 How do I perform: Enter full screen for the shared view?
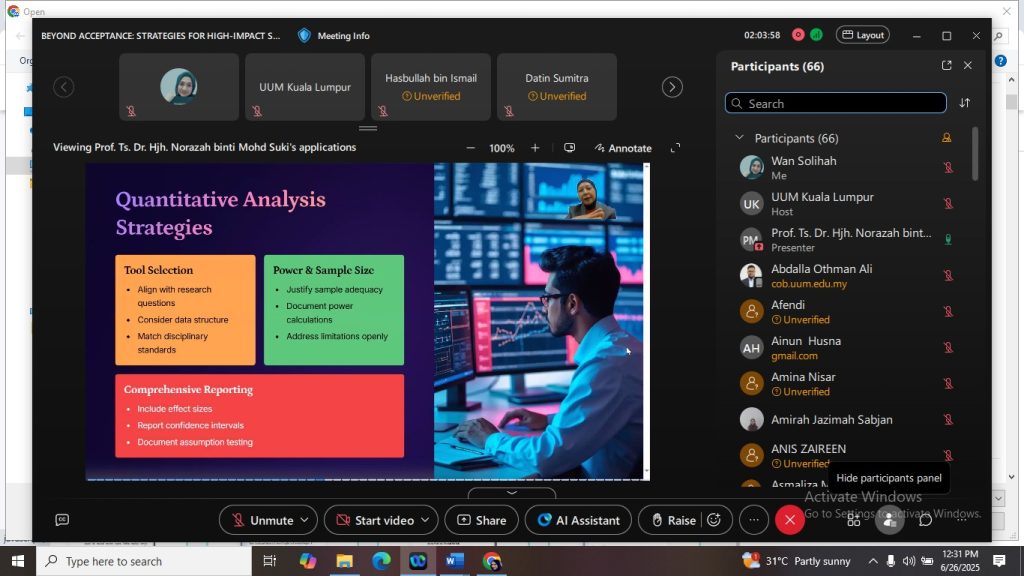click(x=675, y=148)
